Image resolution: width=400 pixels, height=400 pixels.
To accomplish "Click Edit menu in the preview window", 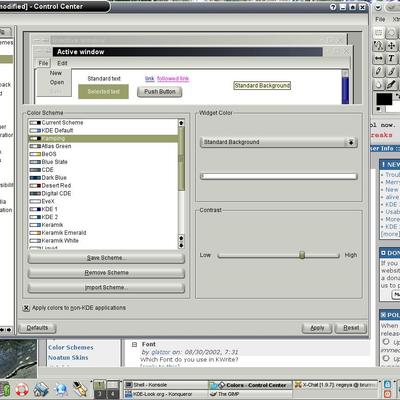I will [62, 63].
